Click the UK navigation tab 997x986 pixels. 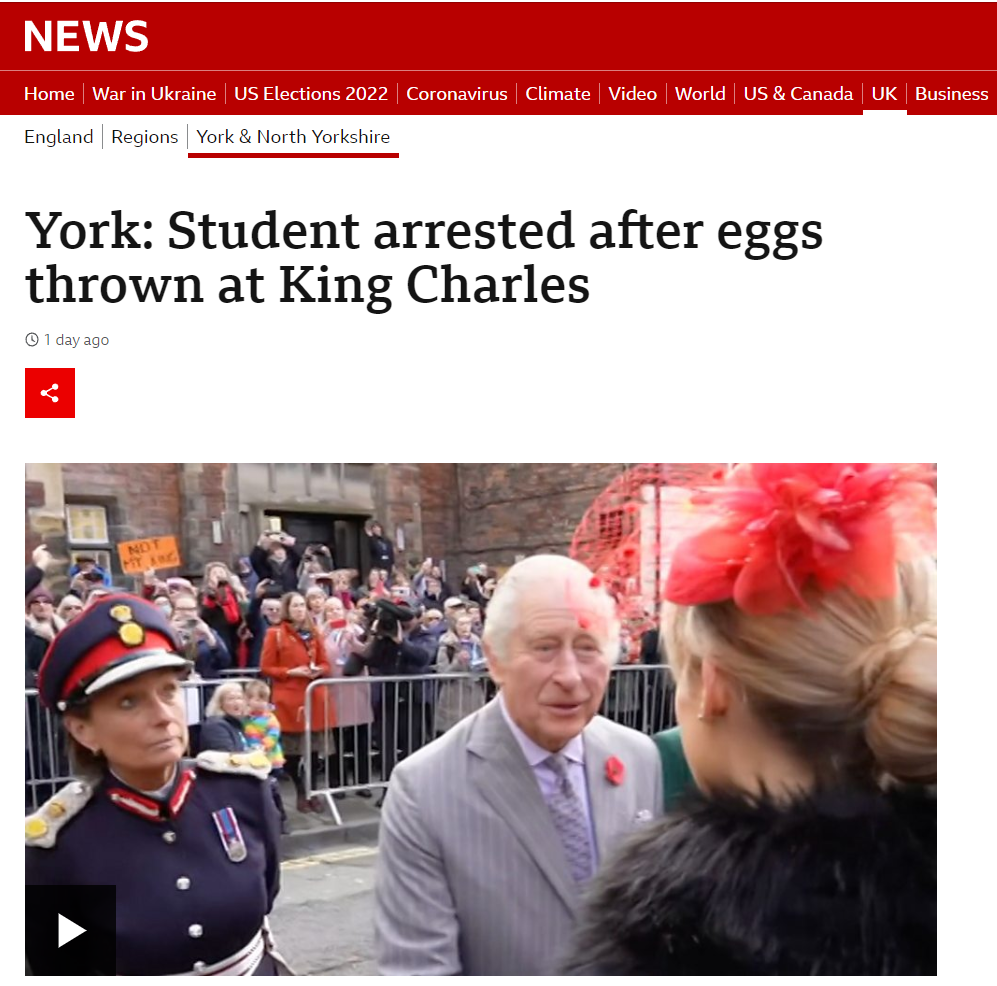coord(884,93)
